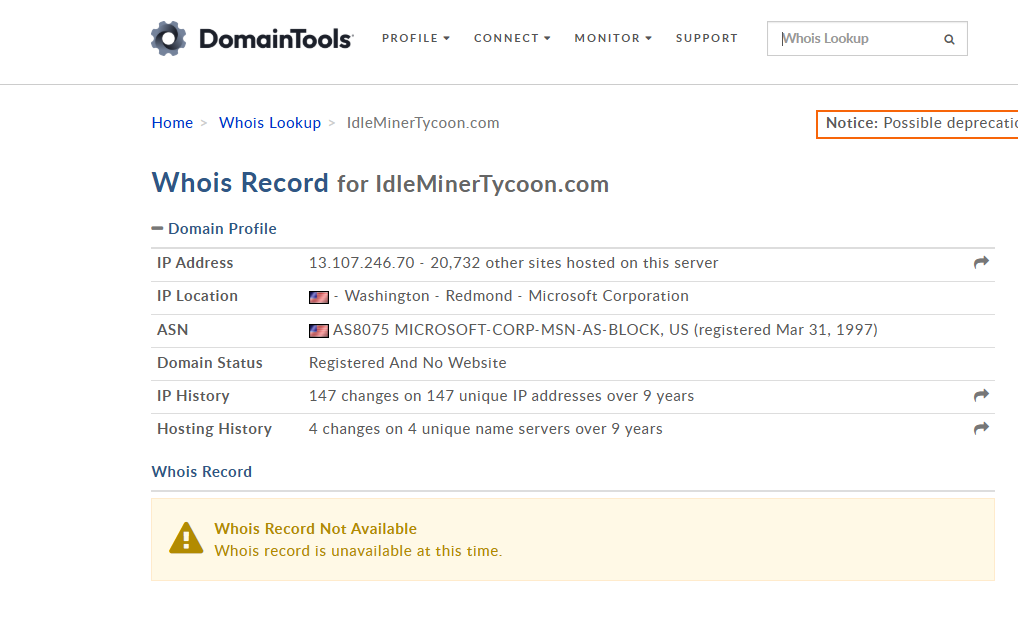Click Whois record is unavailable at this time
Image resolution: width=1018 pixels, height=630 pixels.
(x=358, y=551)
